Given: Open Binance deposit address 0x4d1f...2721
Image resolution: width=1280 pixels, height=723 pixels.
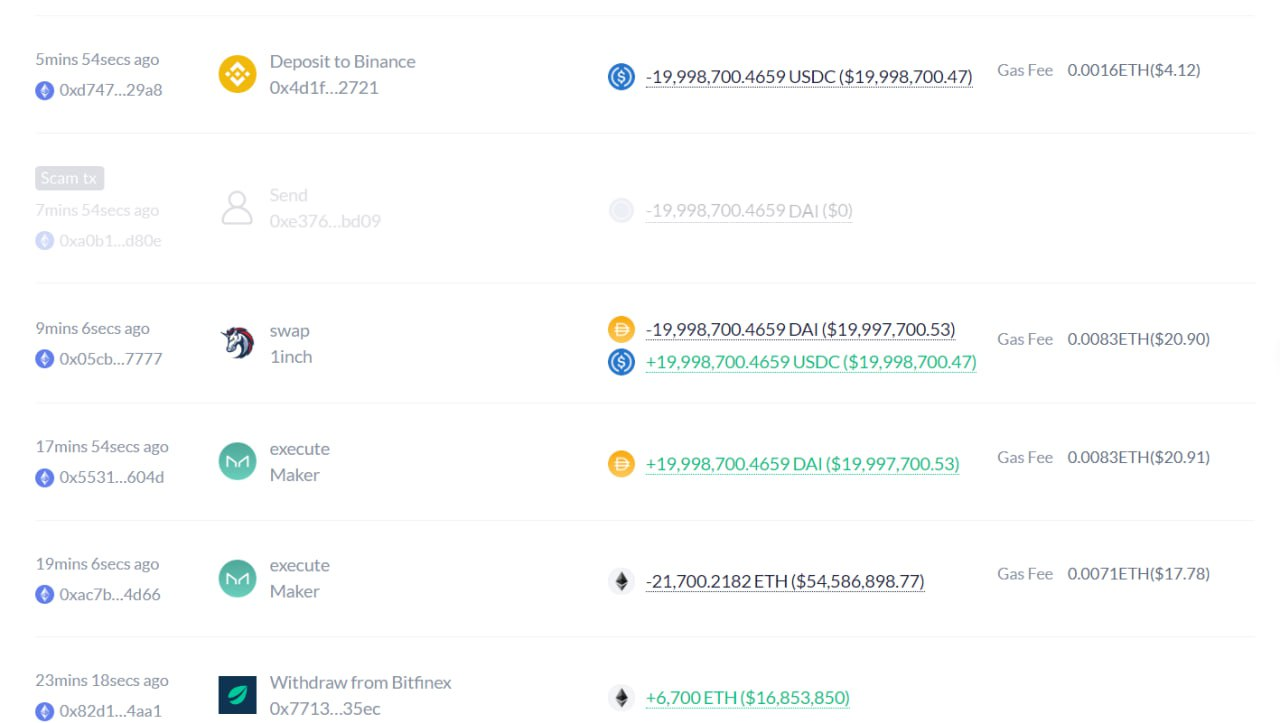Looking at the screenshot, I should point(324,88).
